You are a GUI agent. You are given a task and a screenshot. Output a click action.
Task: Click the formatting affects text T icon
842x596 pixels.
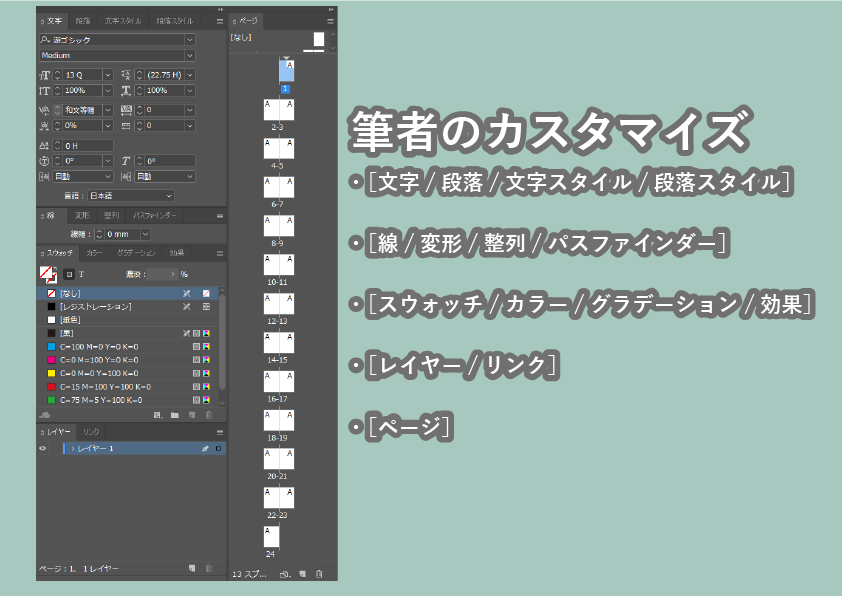82,274
